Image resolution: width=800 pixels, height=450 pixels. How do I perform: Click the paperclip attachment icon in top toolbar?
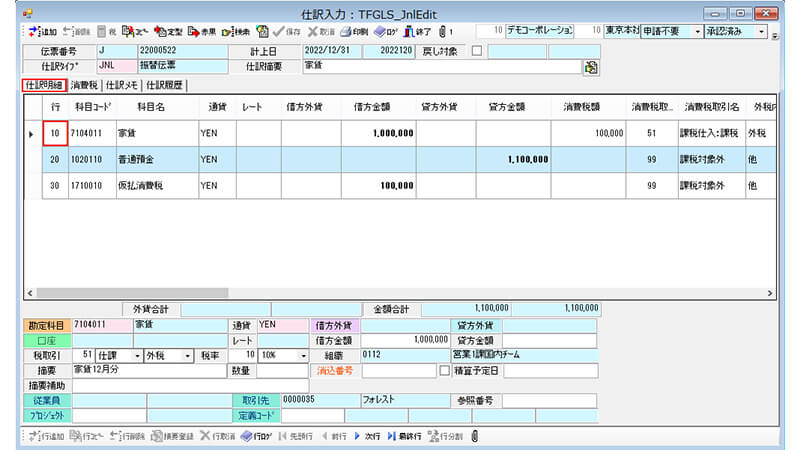pos(441,32)
